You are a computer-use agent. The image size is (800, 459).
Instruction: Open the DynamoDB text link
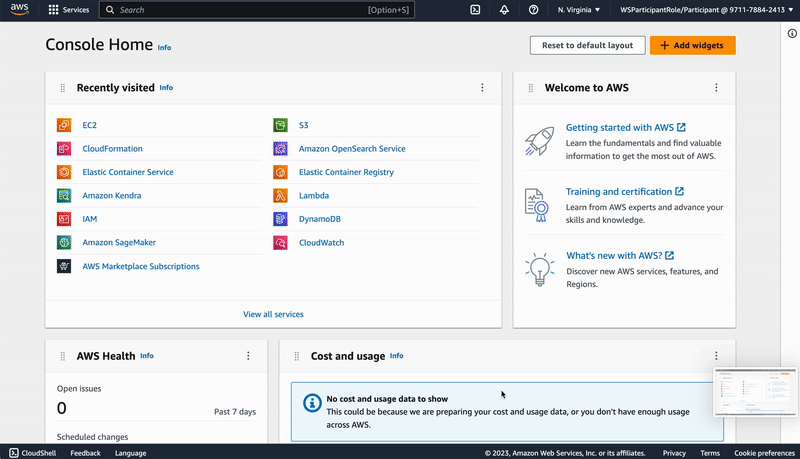[320, 219]
